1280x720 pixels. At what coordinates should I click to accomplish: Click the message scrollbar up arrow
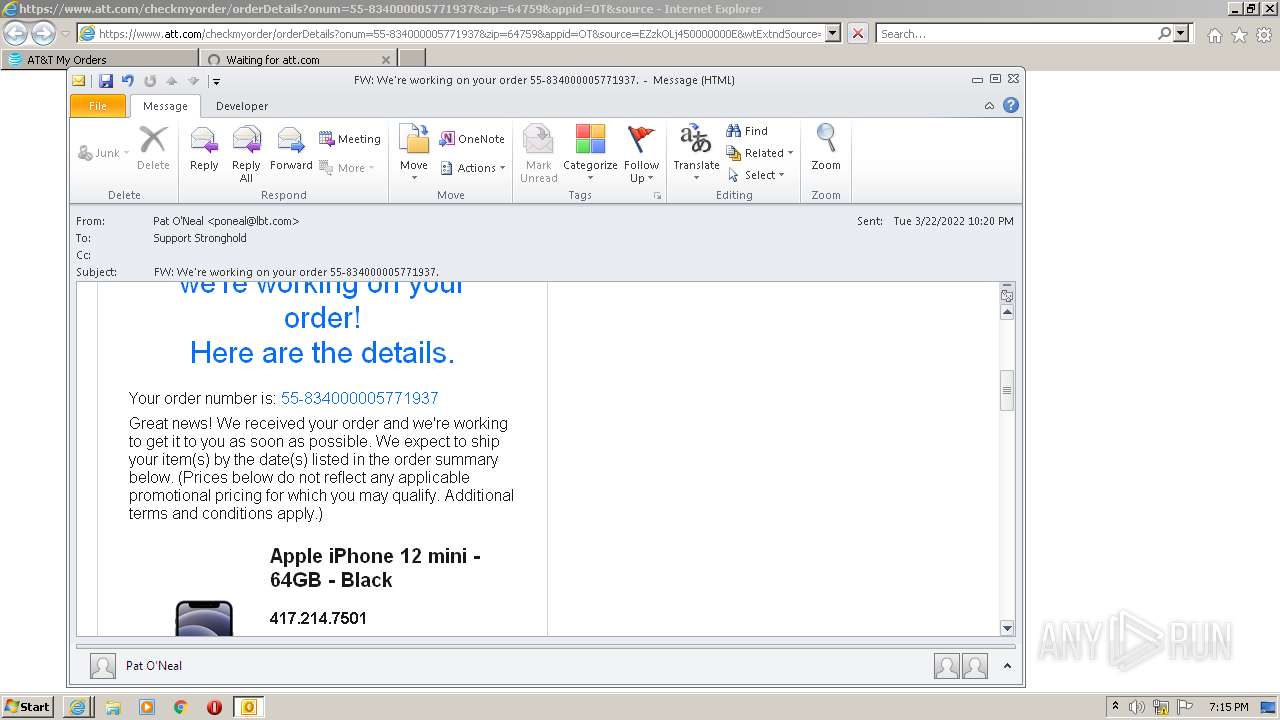1007,313
